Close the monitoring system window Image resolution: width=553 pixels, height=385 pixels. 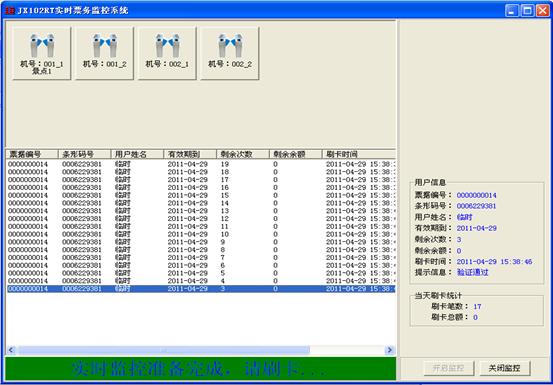pyautogui.click(x=543, y=11)
